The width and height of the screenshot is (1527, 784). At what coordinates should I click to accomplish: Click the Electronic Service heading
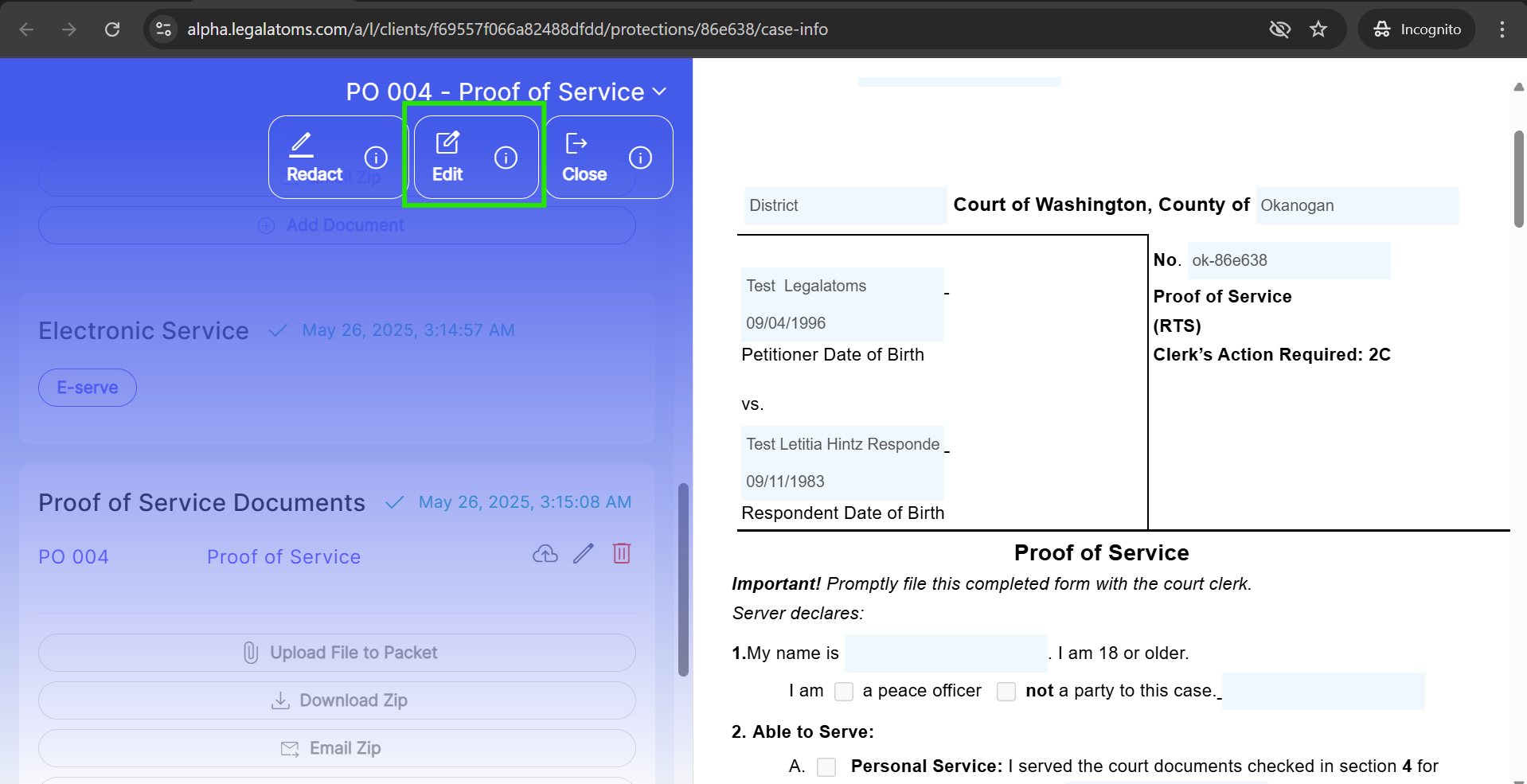tap(143, 330)
